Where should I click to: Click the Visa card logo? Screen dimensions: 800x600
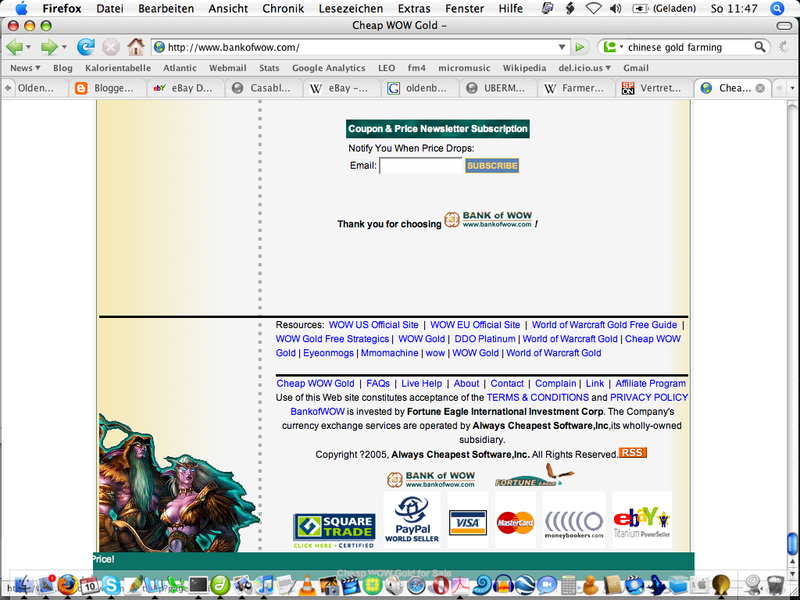468,522
